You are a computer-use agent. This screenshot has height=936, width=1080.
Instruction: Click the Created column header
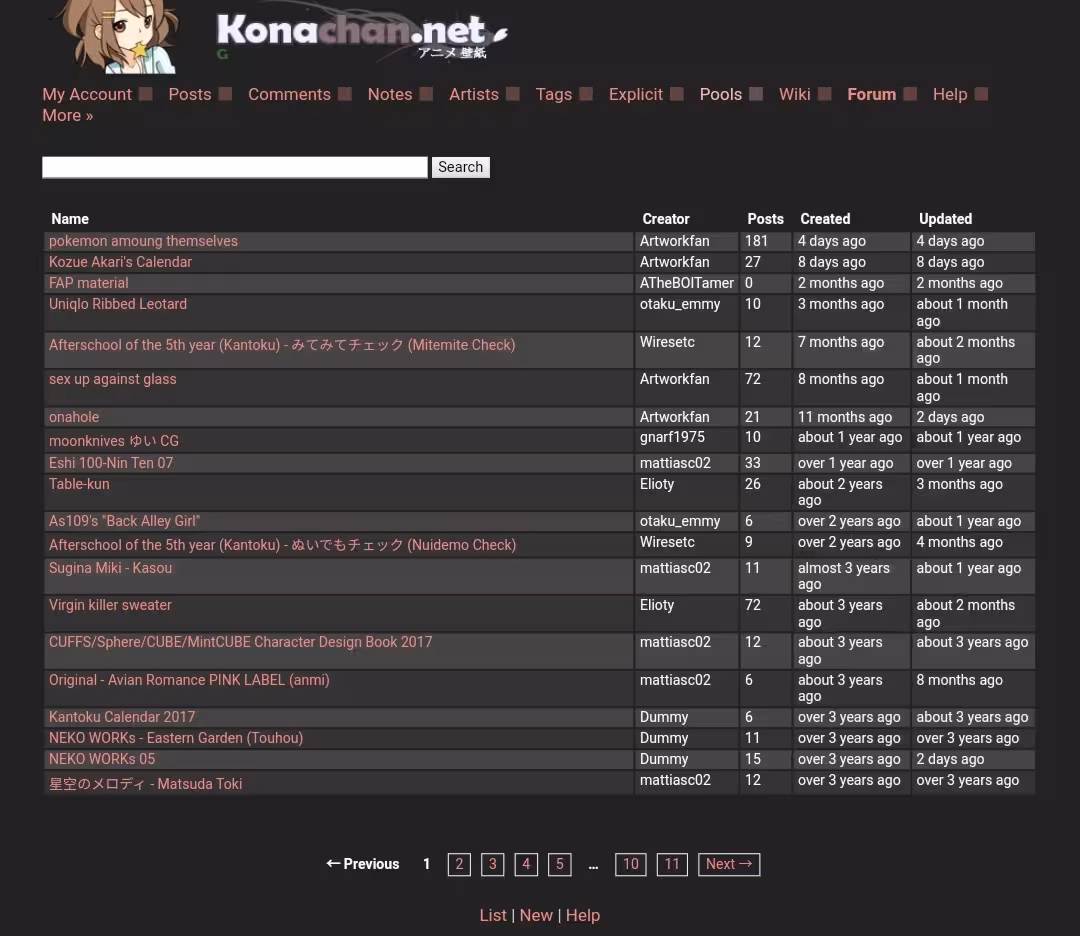[825, 219]
